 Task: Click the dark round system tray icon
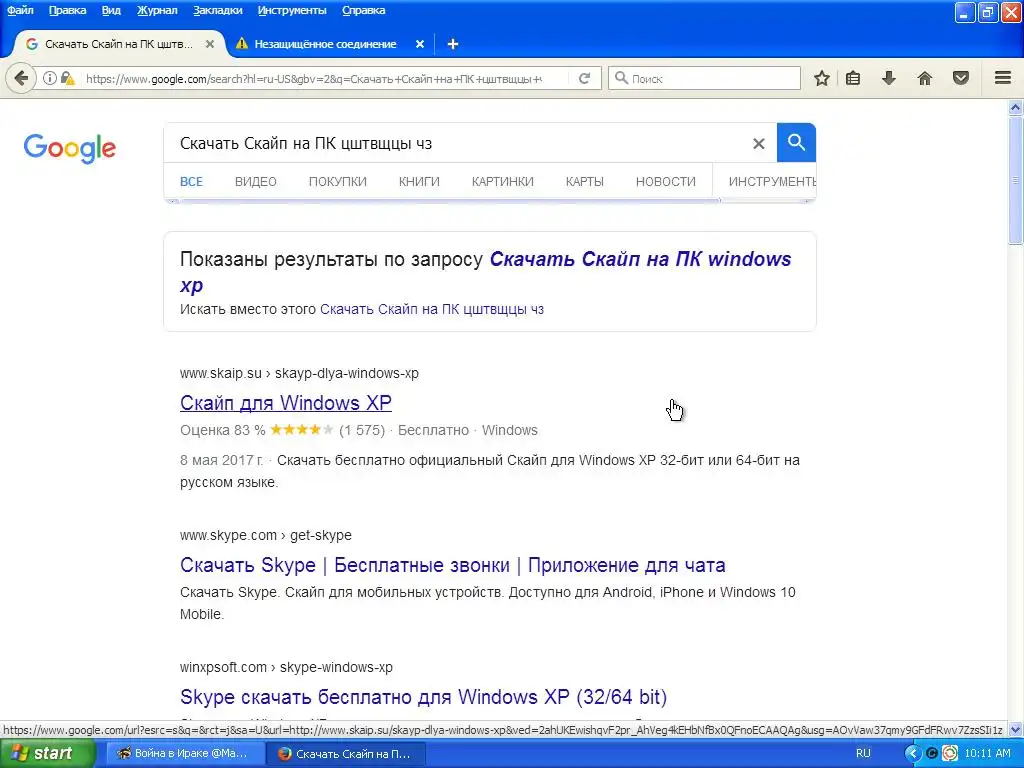(x=932, y=753)
